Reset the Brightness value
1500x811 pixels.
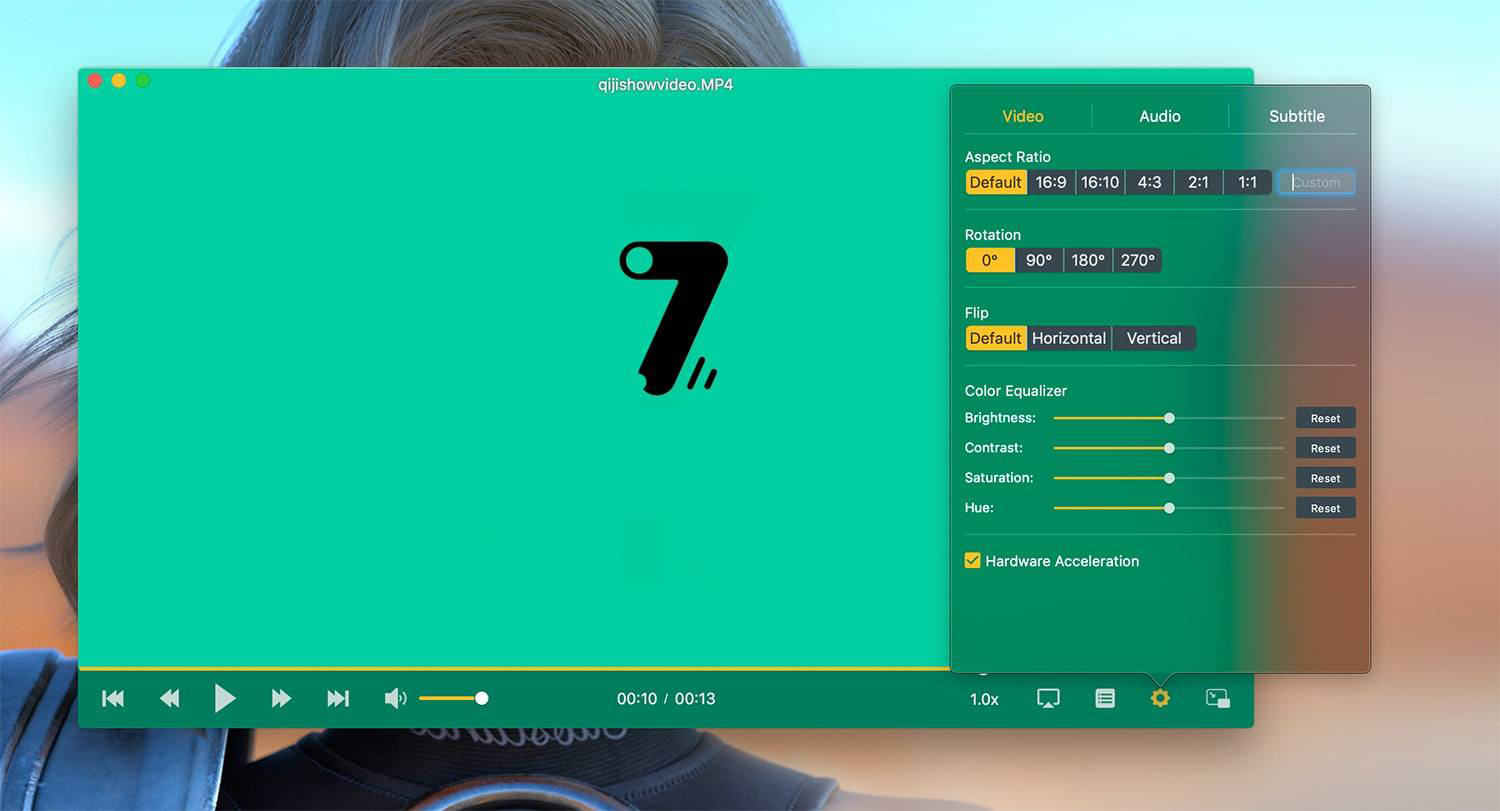(x=1325, y=418)
